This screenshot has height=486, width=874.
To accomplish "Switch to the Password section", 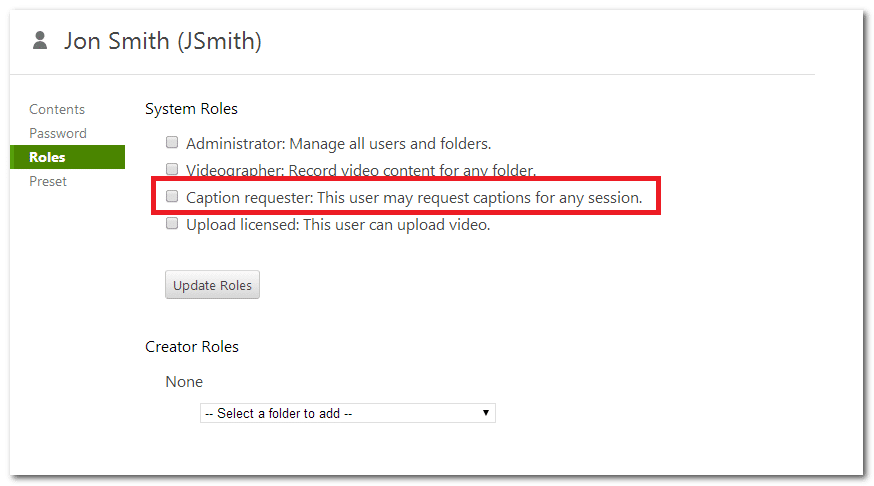I will click(x=58, y=133).
